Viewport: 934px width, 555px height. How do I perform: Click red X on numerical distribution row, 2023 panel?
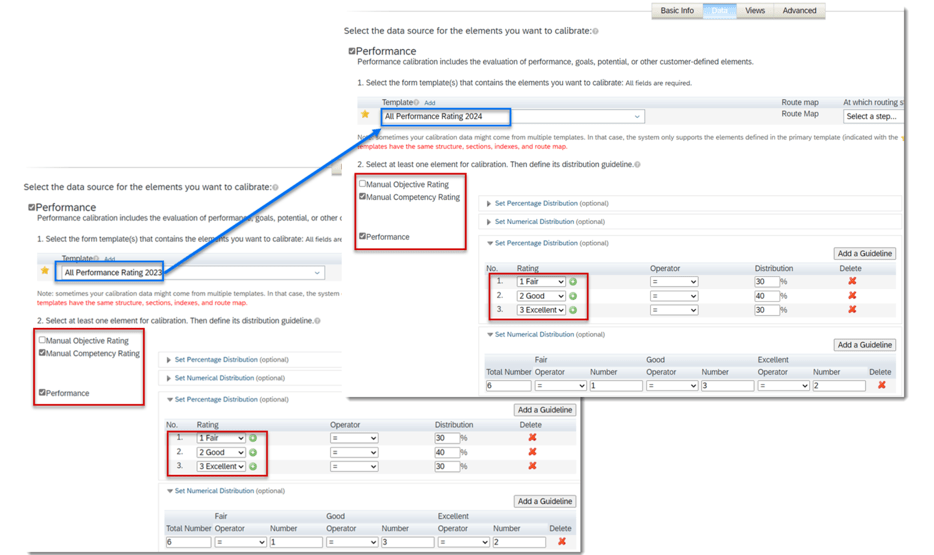[x=561, y=542]
